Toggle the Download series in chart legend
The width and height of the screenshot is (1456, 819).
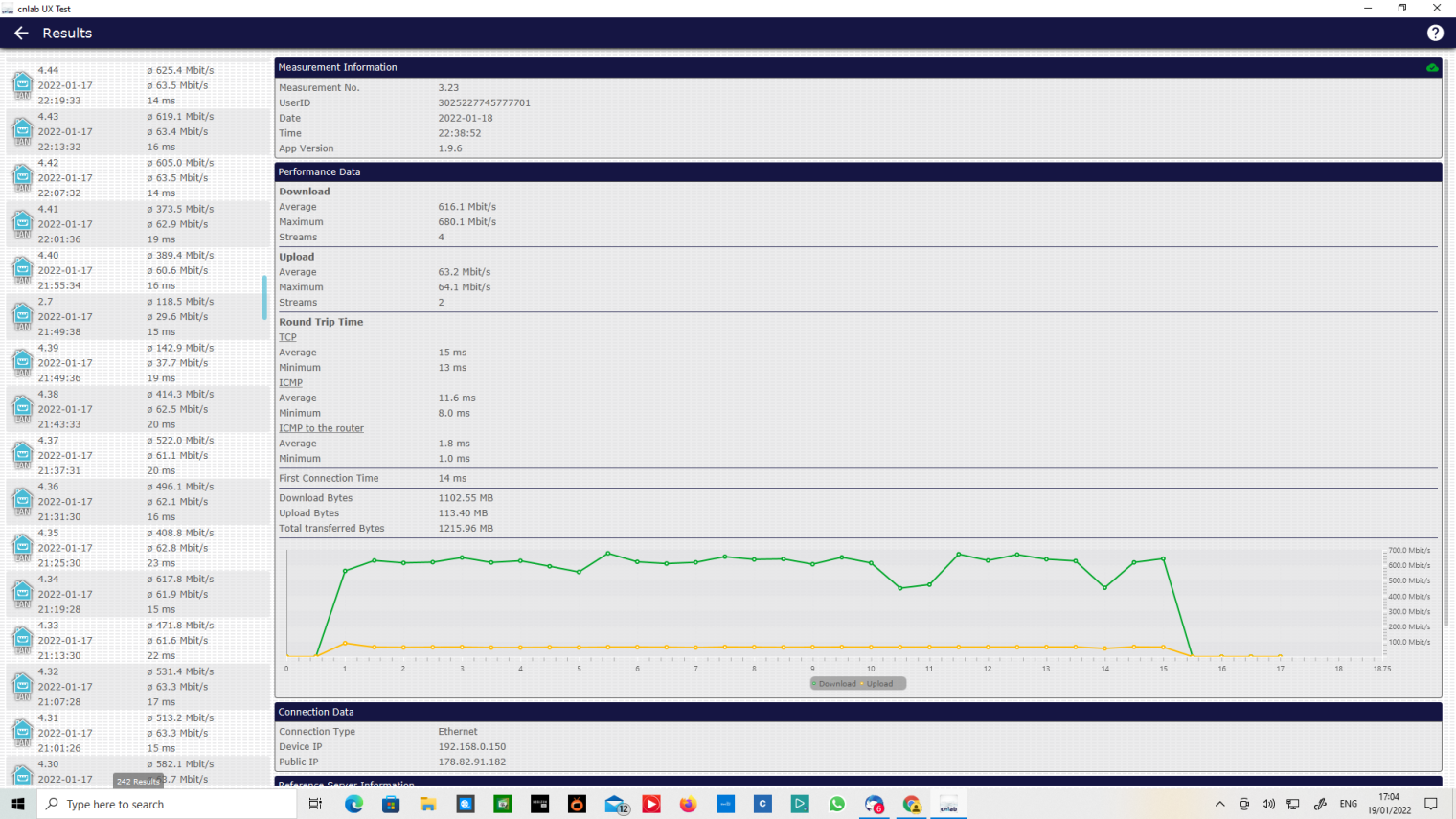835,684
